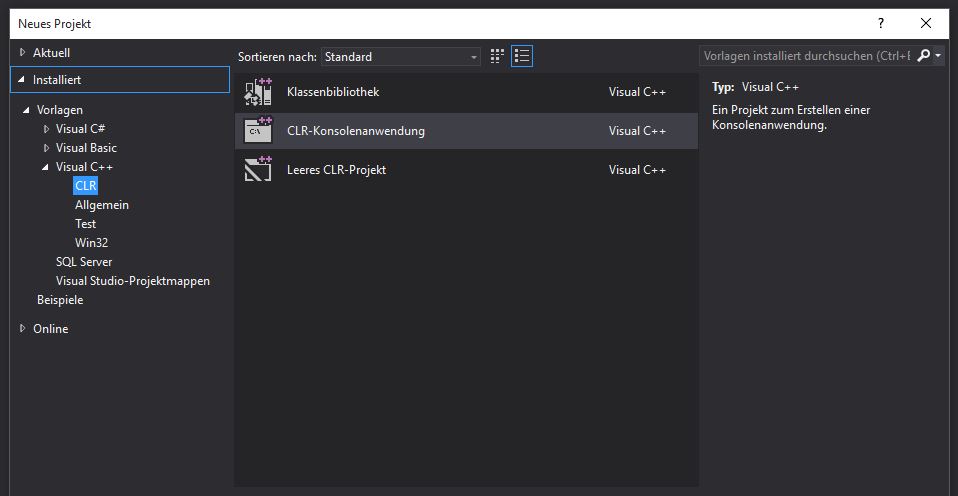Click the Installiert label

[x=57, y=80]
